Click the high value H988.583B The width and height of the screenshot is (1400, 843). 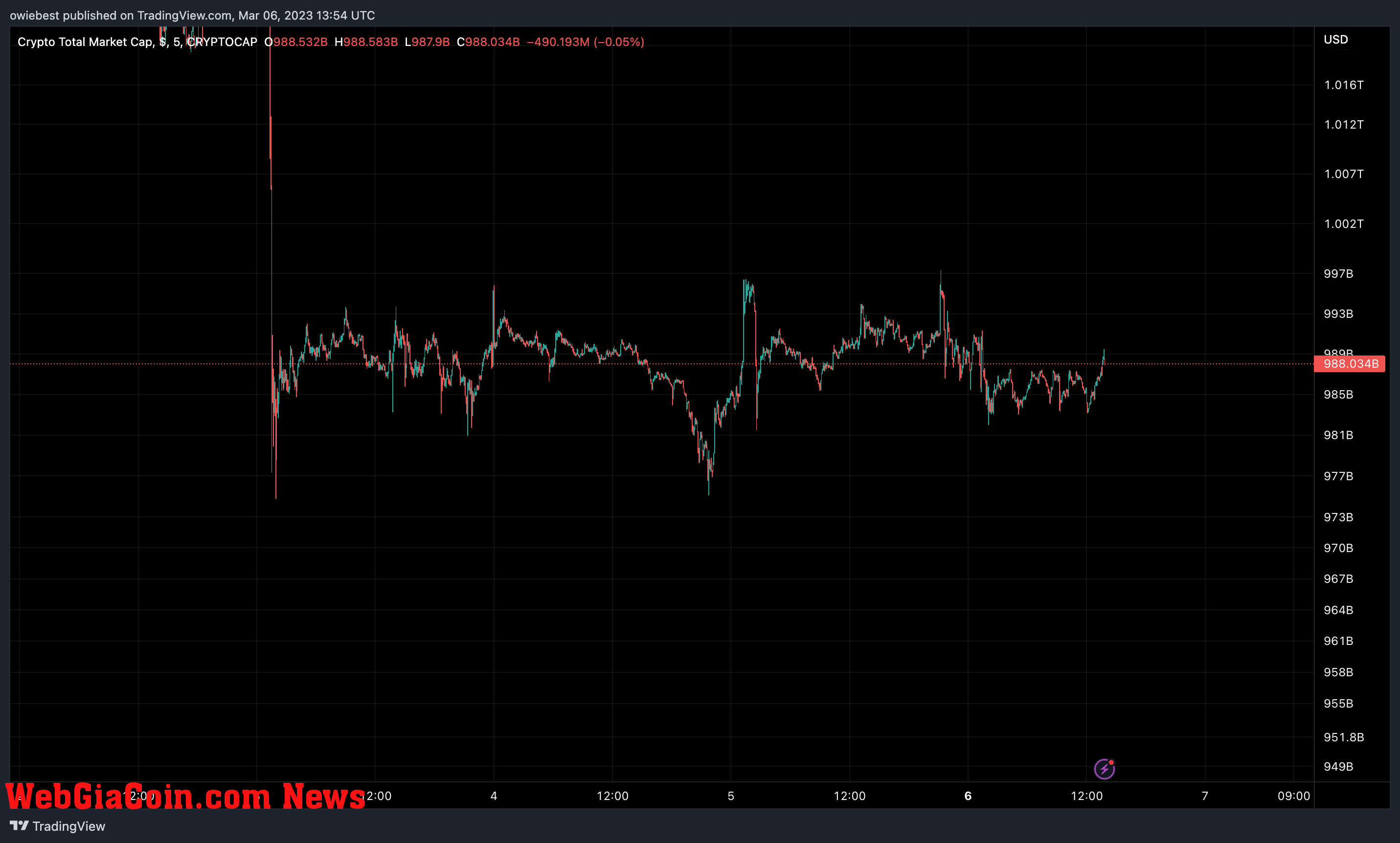click(x=366, y=42)
